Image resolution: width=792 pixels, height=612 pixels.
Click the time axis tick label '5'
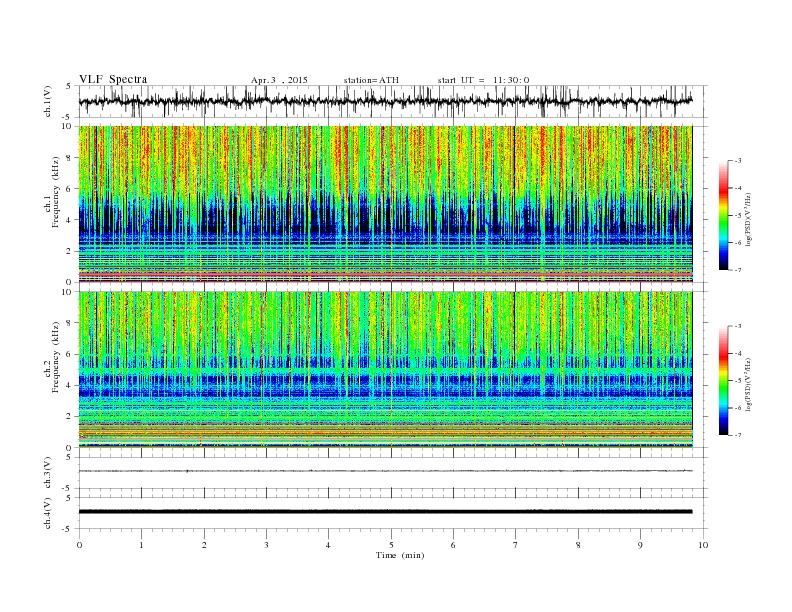[x=391, y=545]
